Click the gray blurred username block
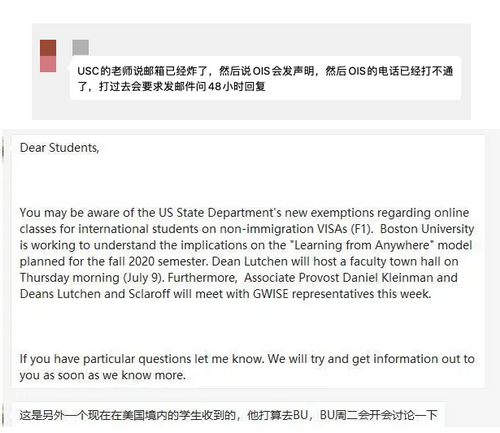This screenshot has height=433, width=500. [x=81, y=48]
